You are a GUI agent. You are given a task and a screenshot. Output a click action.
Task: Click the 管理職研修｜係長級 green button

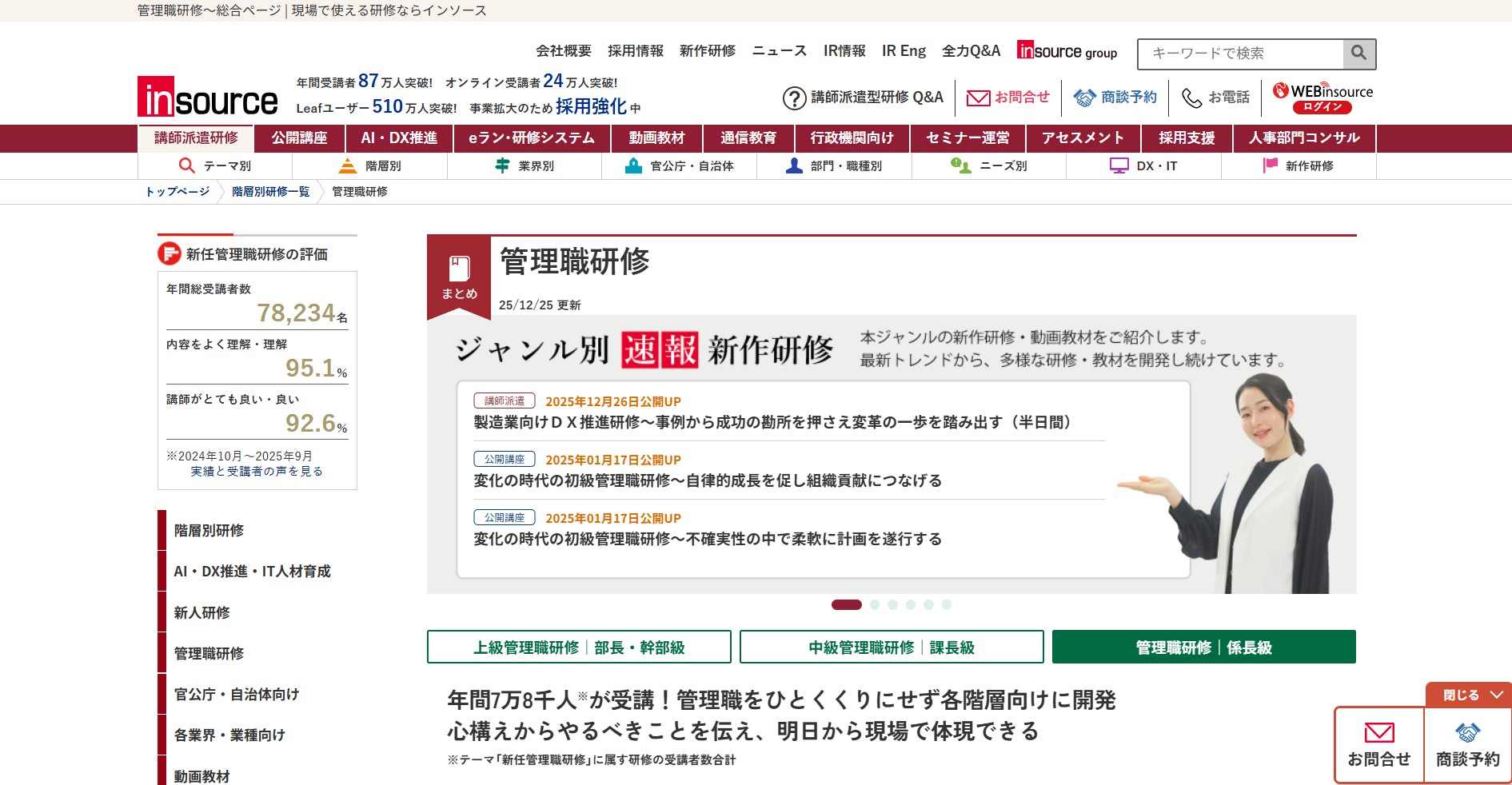[x=1204, y=648]
